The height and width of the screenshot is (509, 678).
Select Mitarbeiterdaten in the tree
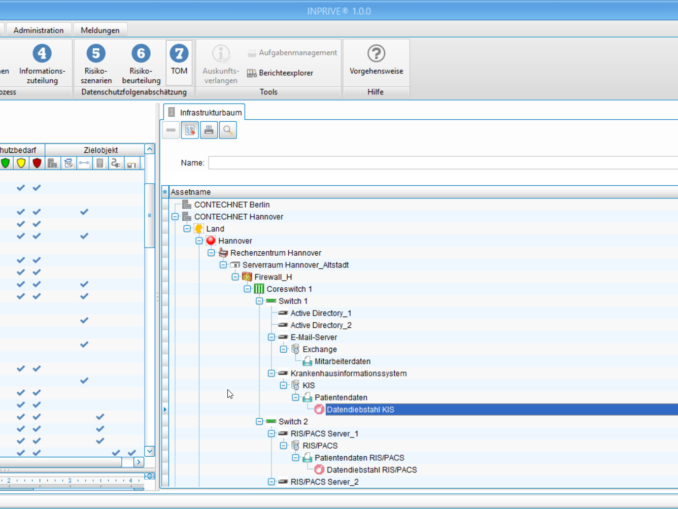[x=342, y=362]
